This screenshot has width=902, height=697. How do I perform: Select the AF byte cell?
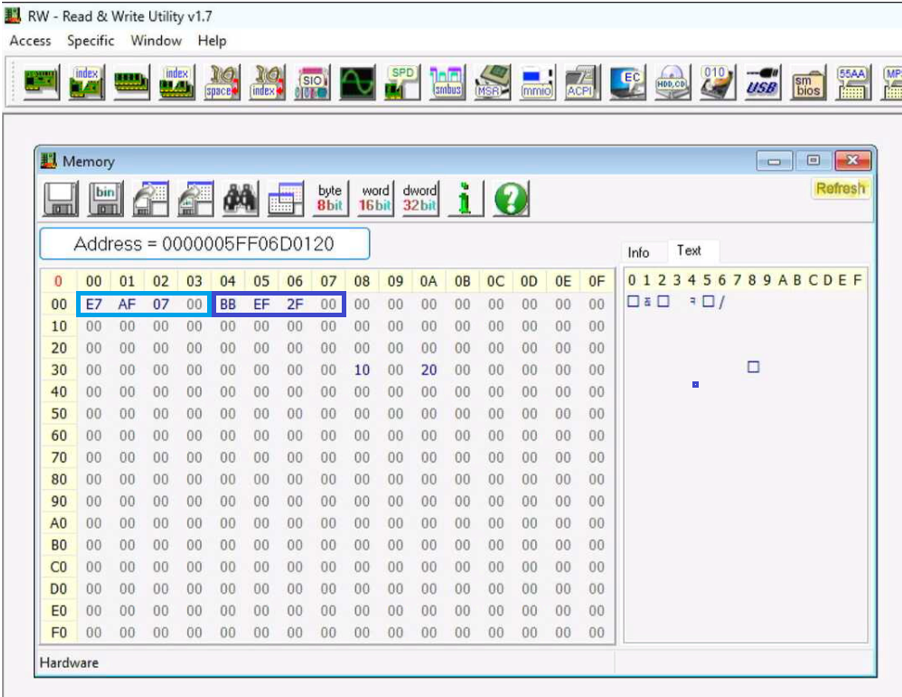click(127, 304)
